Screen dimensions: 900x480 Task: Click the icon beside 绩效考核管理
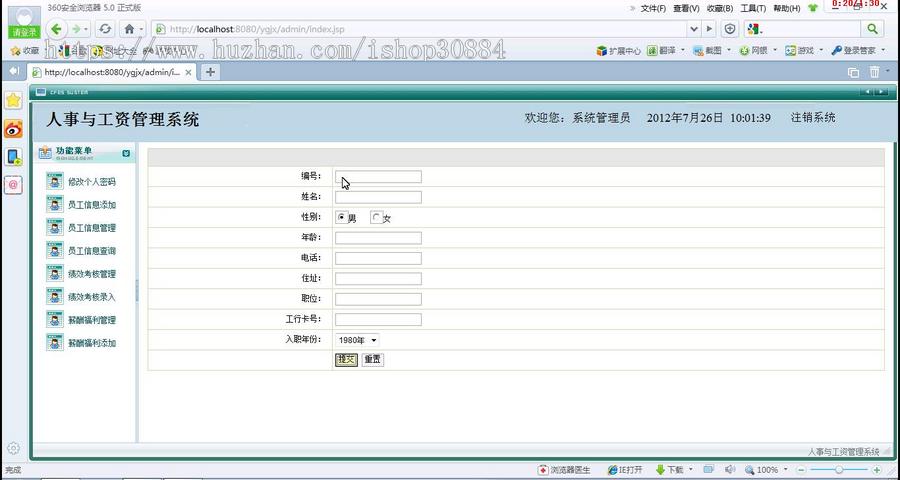click(x=55, y=273)
